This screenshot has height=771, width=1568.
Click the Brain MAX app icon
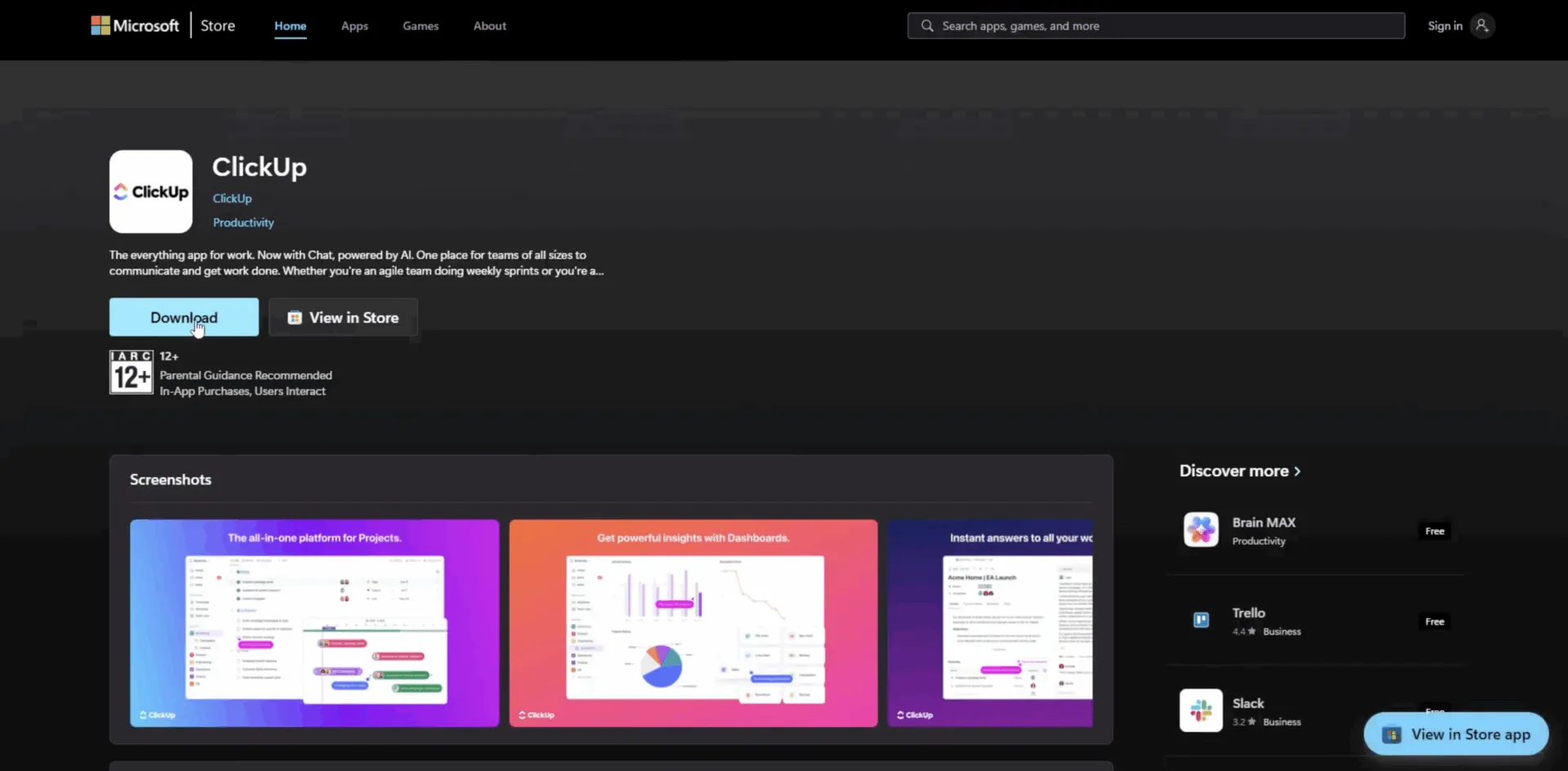[x=1201, y=530]
